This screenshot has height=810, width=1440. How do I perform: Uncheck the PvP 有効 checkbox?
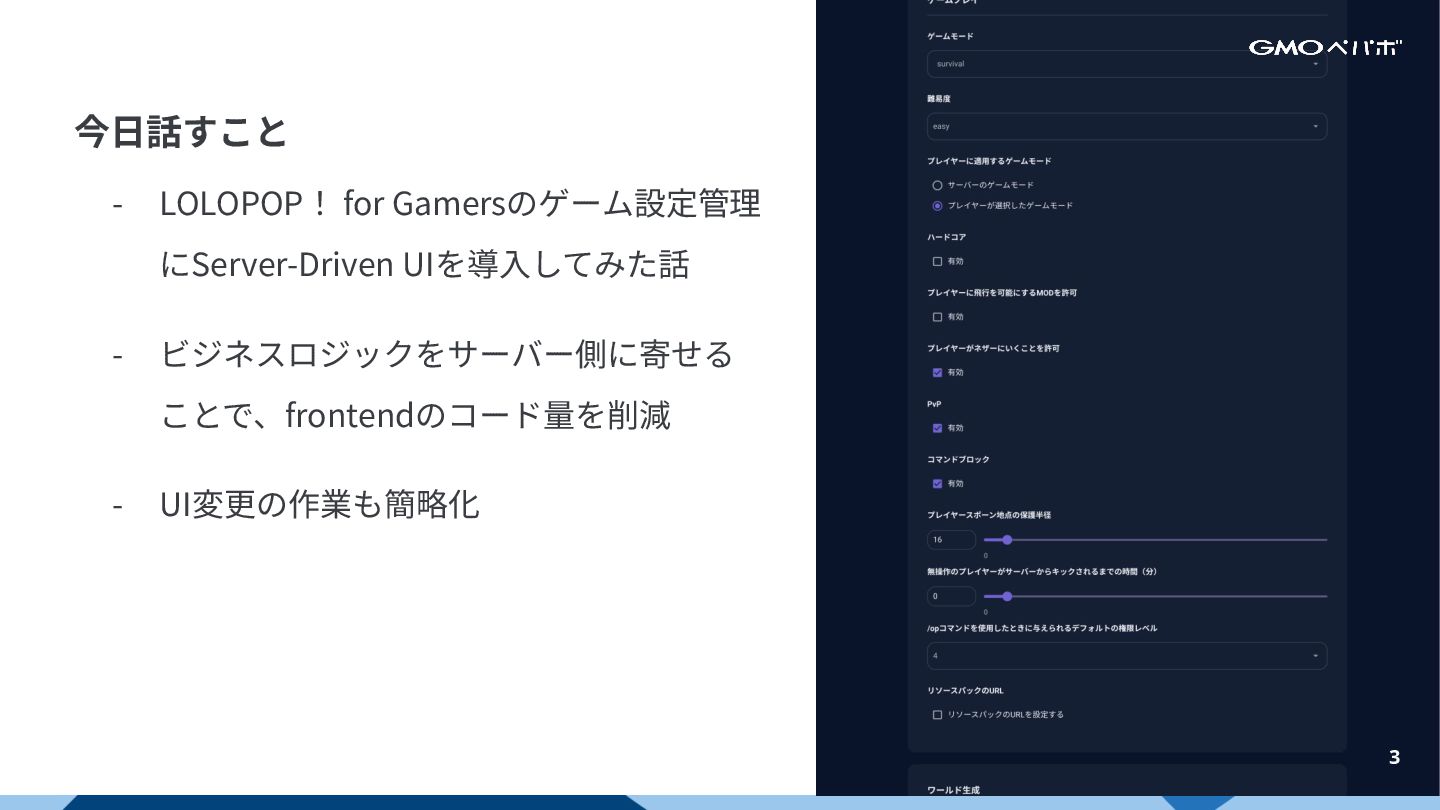click(937, 428)
